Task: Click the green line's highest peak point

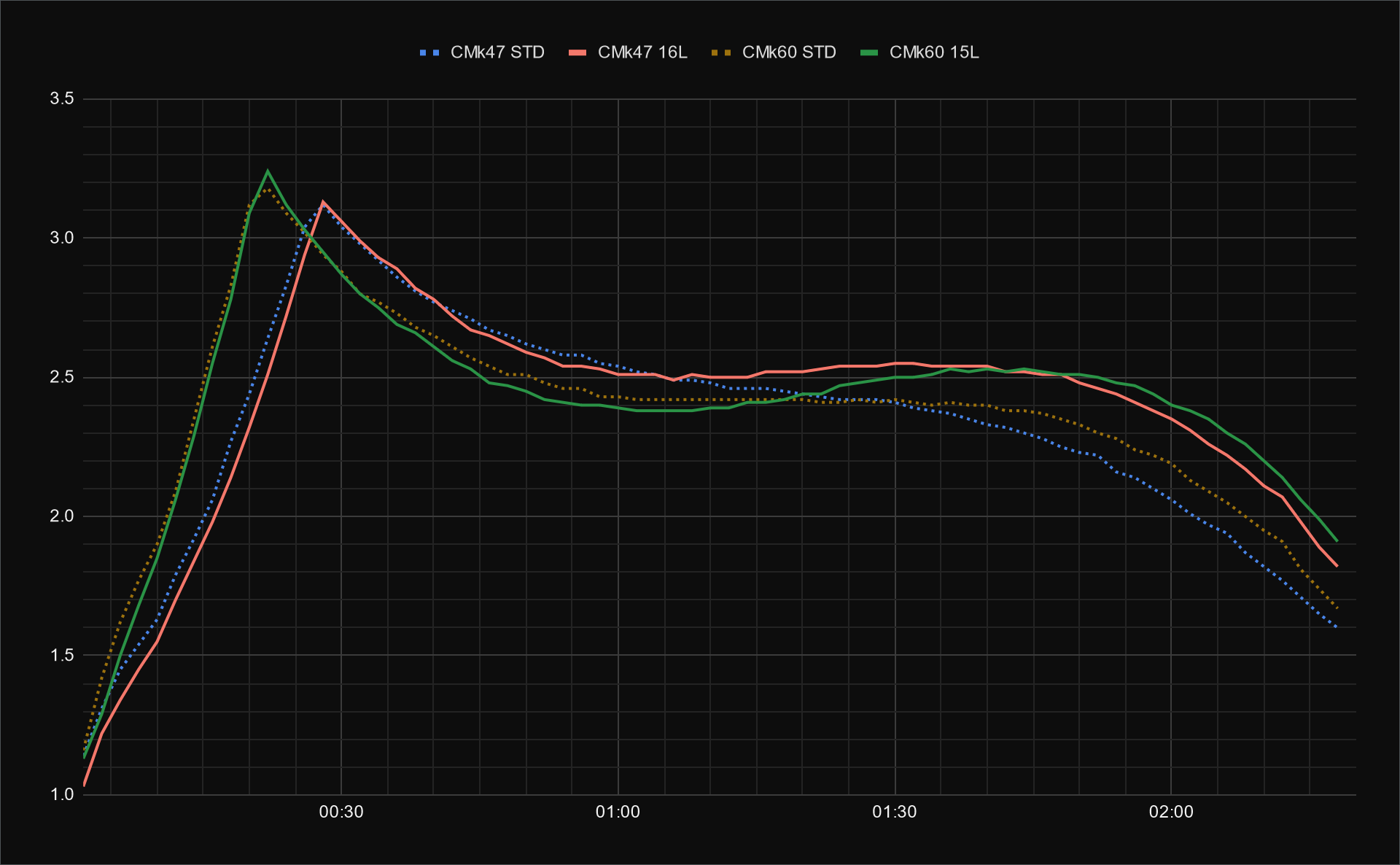Action: tap(268, 171)
